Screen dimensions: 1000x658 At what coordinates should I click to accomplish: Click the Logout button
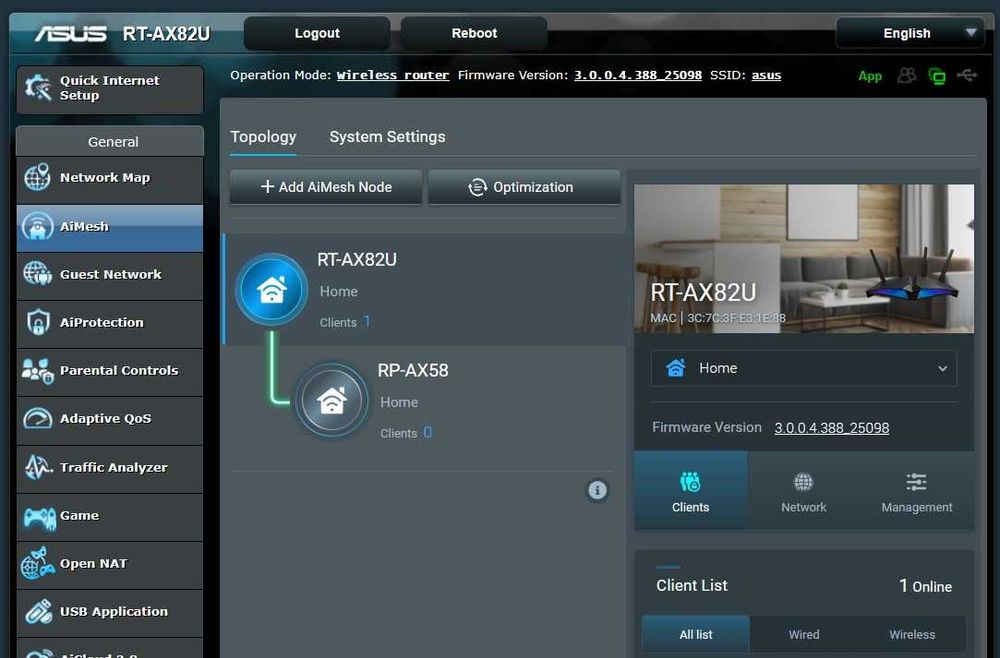coord(317,33)
